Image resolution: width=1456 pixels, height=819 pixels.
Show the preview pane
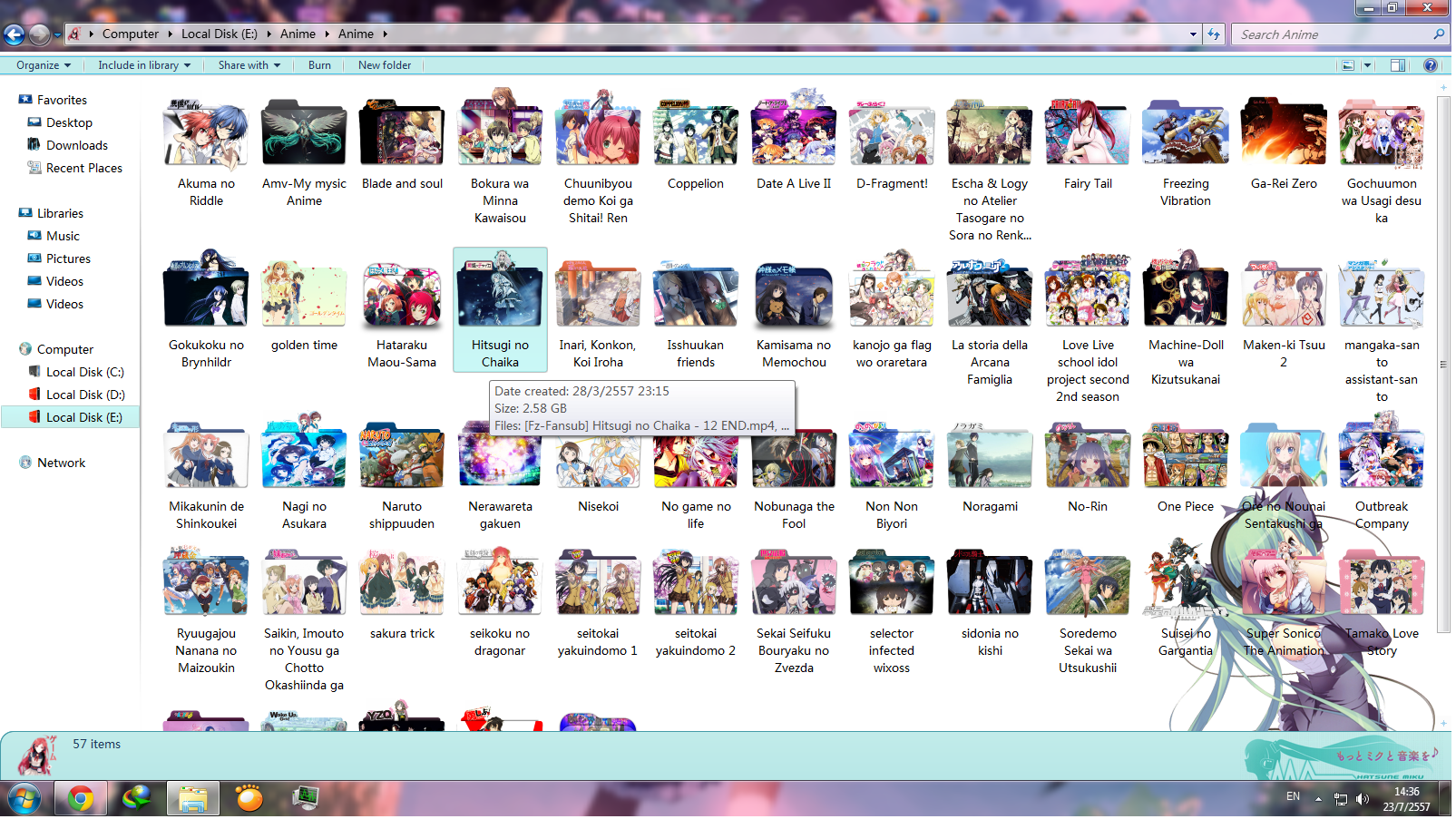(x=1398, y=65)
